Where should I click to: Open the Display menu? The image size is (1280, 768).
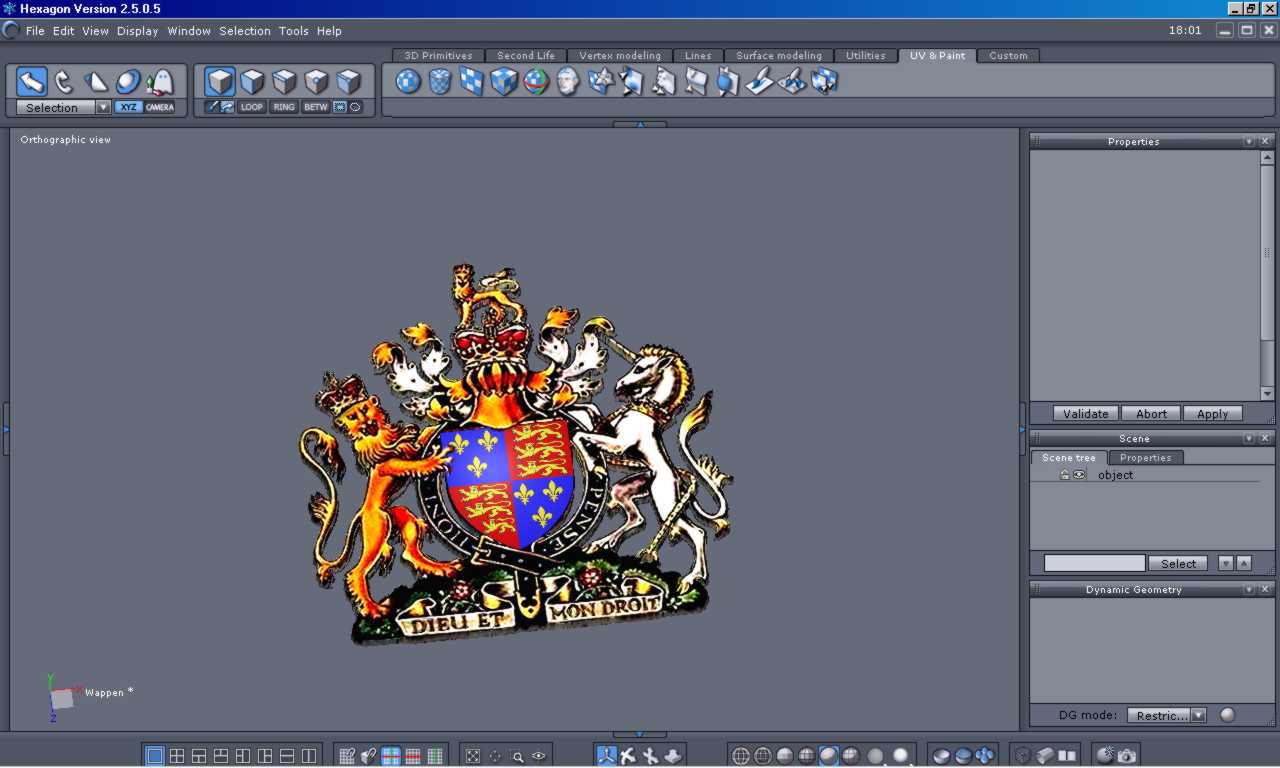(x=137, y=31)
